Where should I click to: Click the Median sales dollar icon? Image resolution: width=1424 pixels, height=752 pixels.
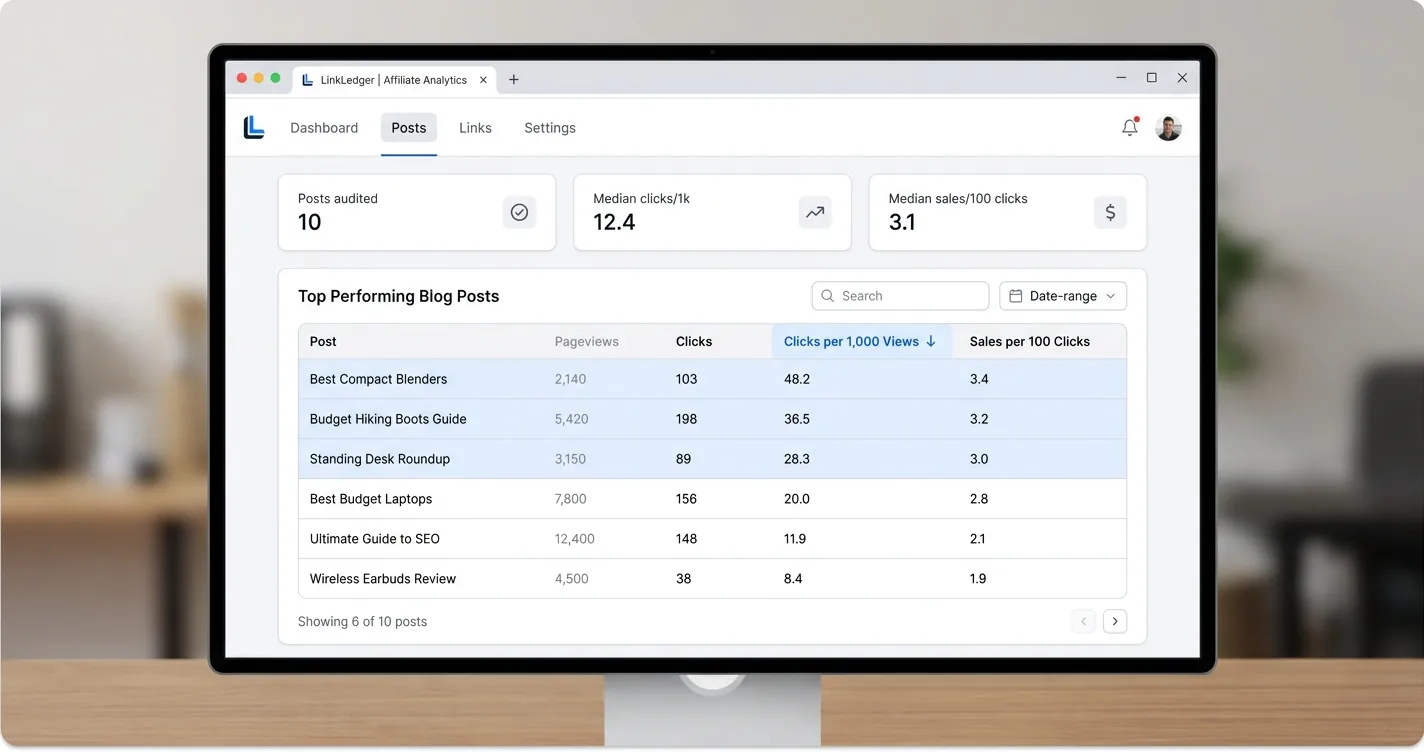tap(1110, 212)
